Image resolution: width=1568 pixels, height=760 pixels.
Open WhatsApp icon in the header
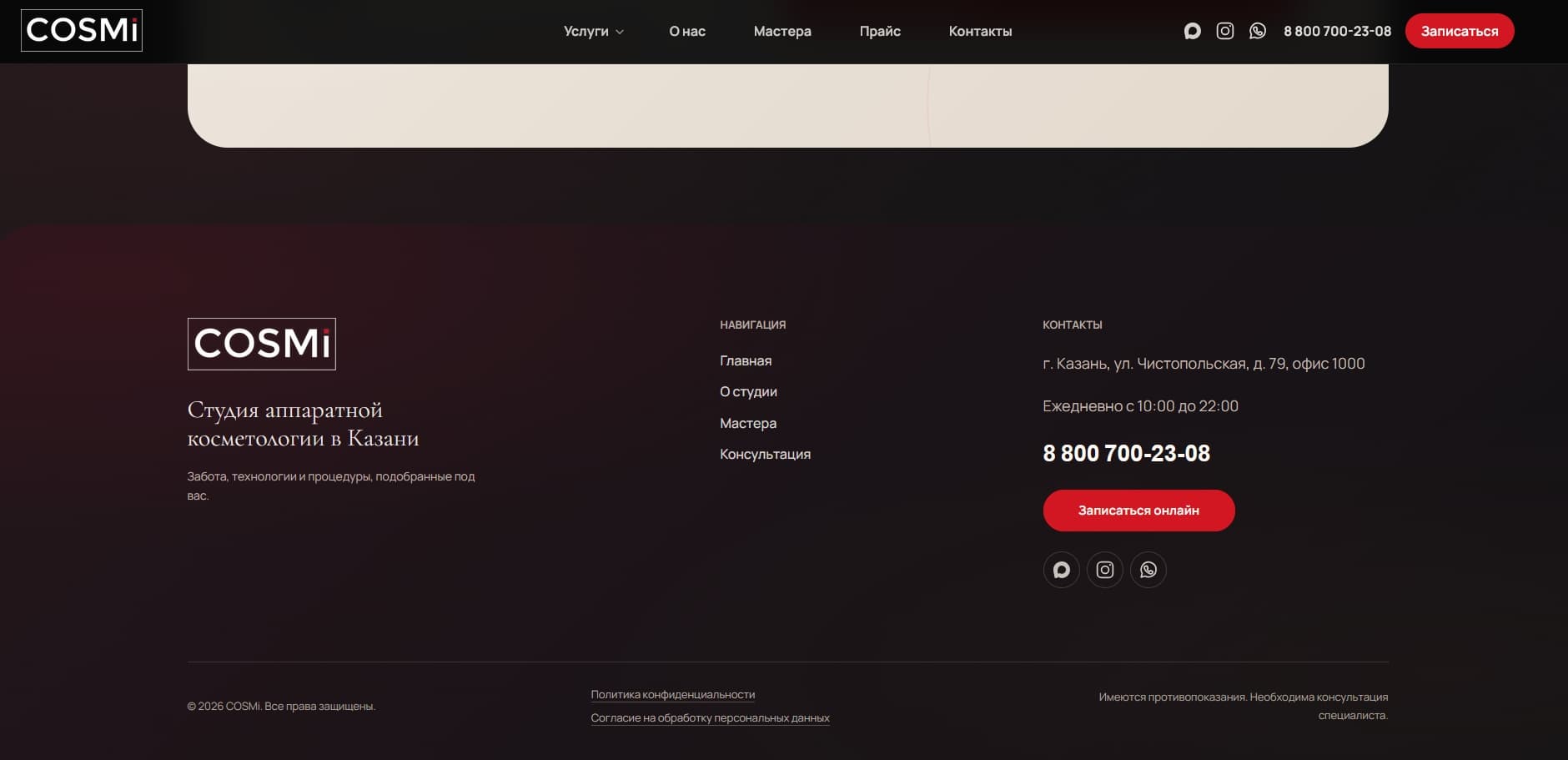1258,32
